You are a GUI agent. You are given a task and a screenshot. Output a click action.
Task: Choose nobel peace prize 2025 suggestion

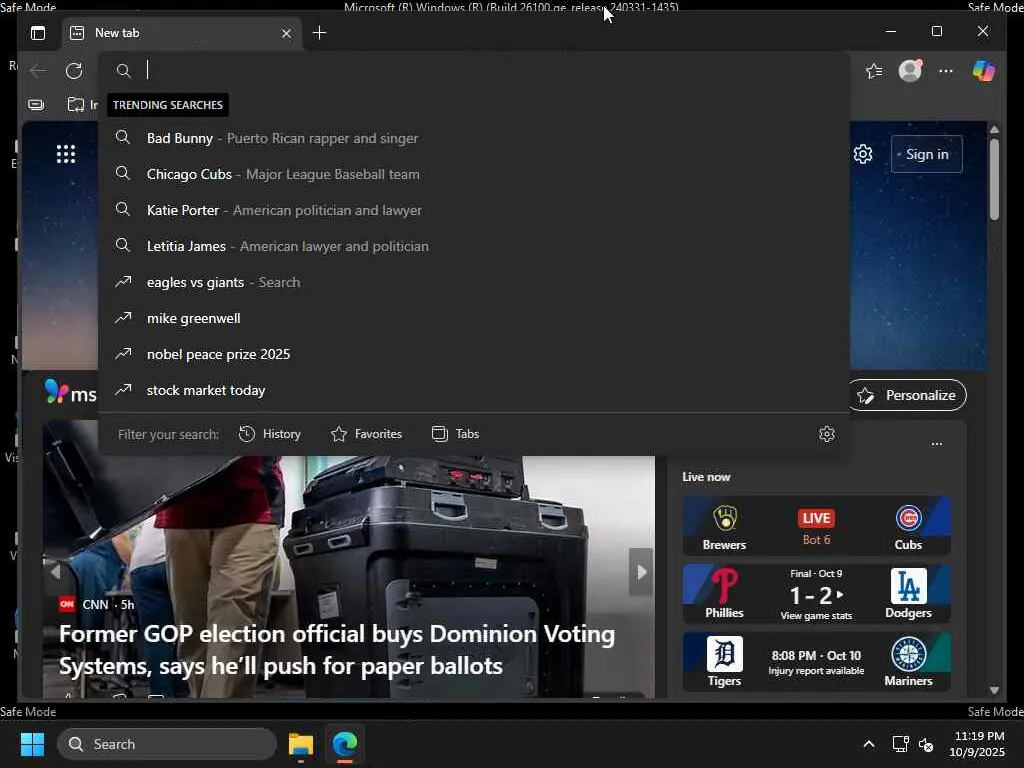coord(474,353)
